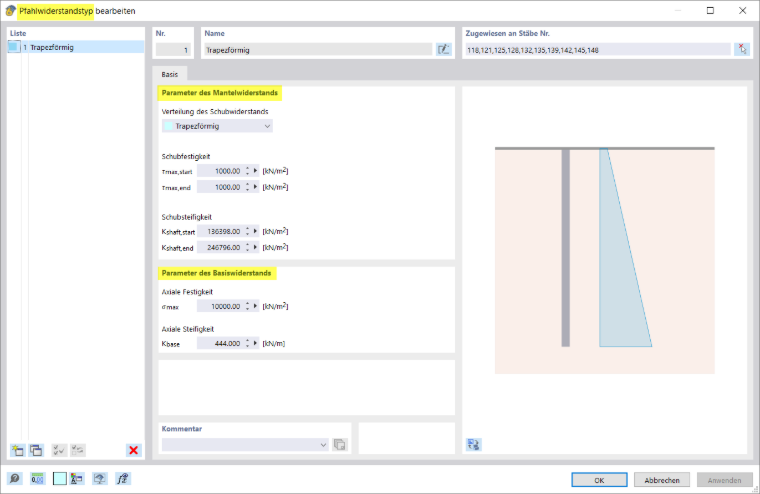
Task: Click the Kshaft,start value field
Action: tap(220, 231)
